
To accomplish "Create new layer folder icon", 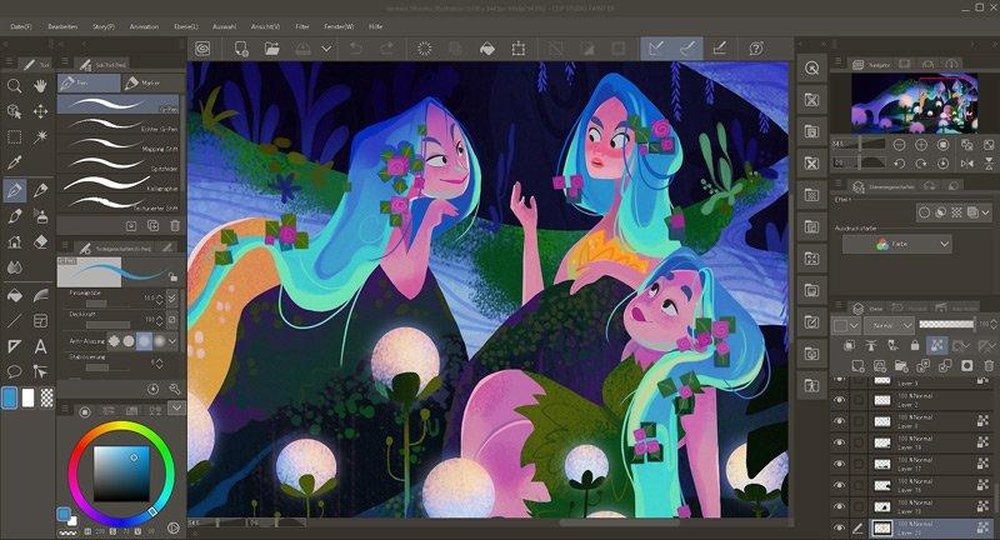I will pyautogui.click(x=901, y=366).
